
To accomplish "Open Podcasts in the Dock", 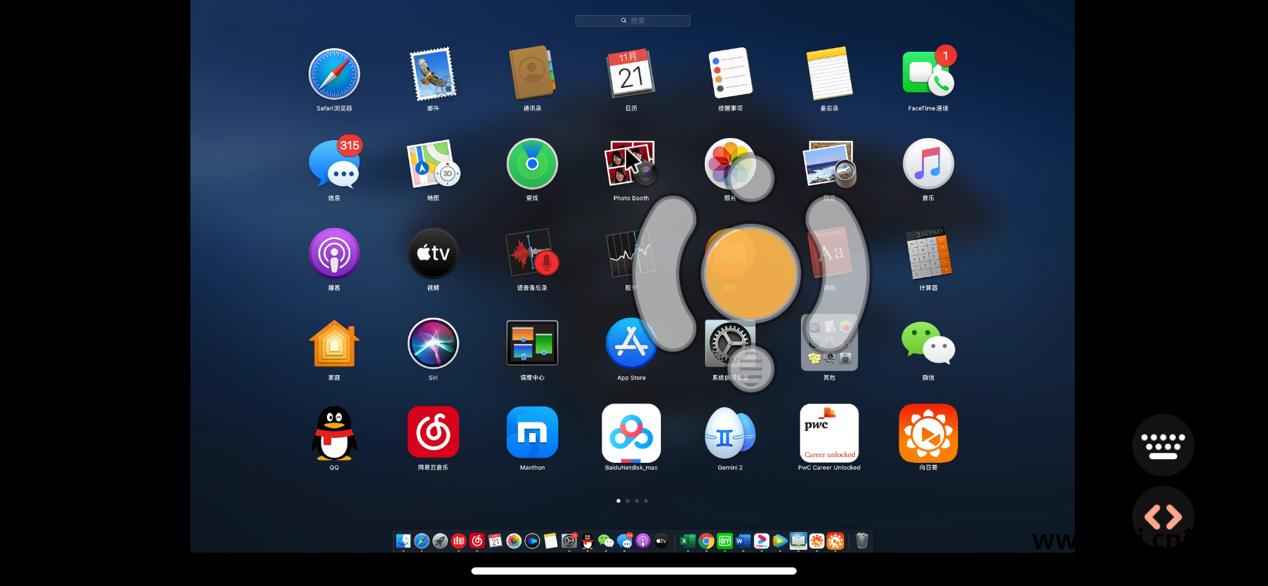I will (643, 541).
